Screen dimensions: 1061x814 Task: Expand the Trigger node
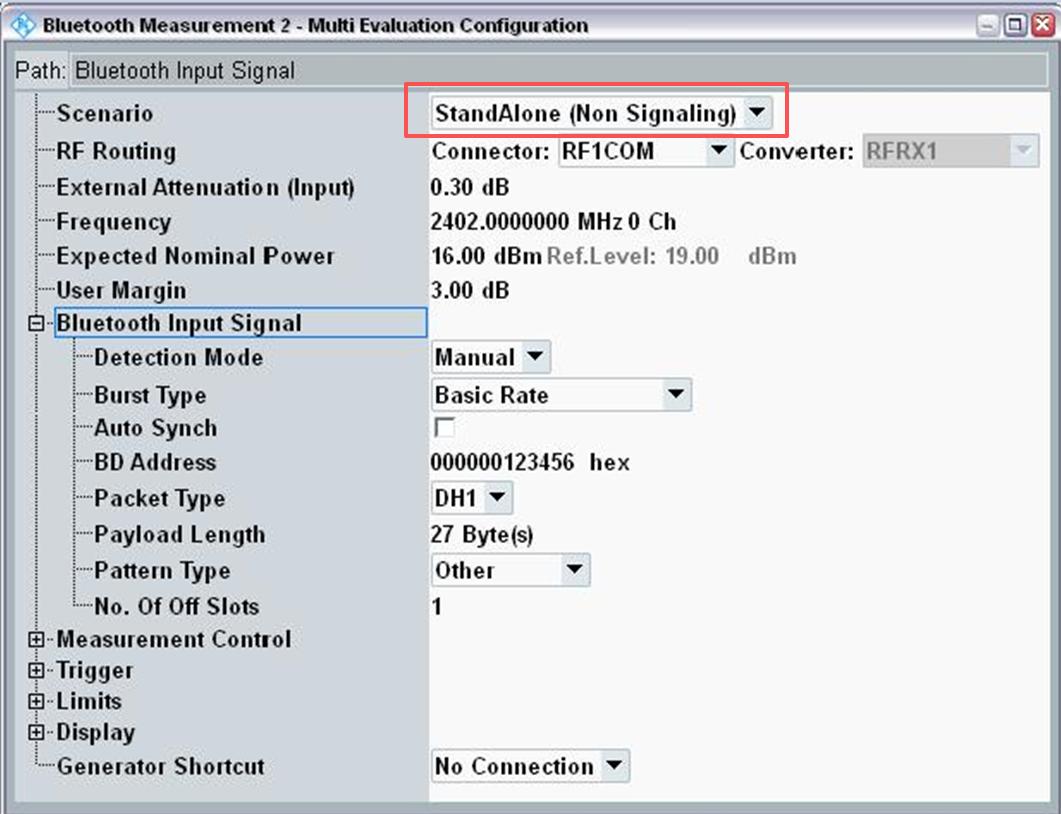[37, 670]
